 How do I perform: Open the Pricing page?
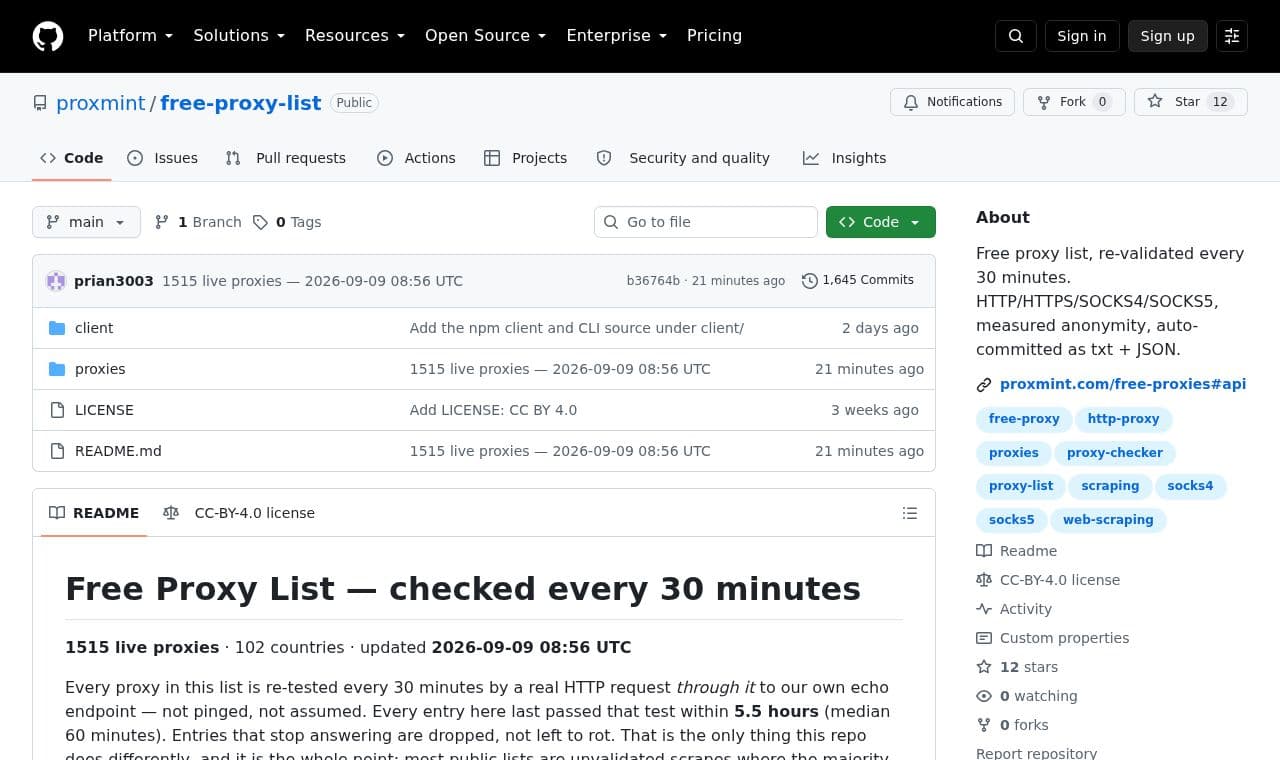714,36
